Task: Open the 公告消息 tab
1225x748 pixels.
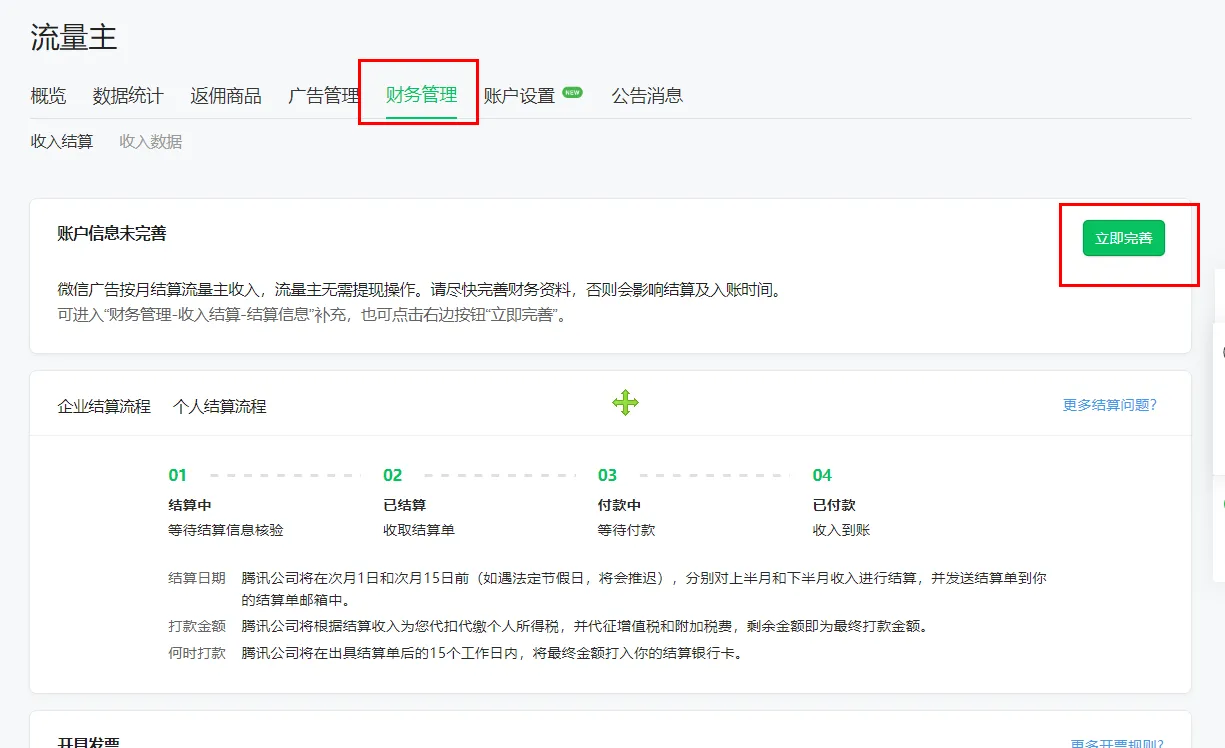Action: 647,95
